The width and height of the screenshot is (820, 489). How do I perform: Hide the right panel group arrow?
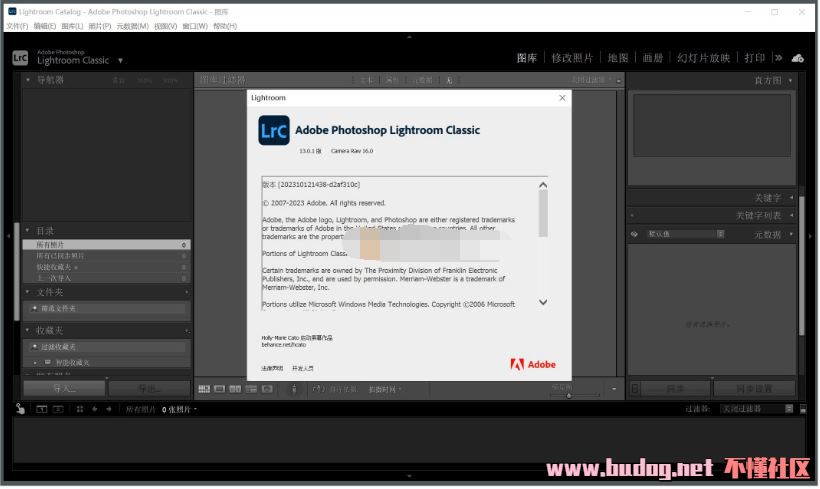(x=811, y=237)
